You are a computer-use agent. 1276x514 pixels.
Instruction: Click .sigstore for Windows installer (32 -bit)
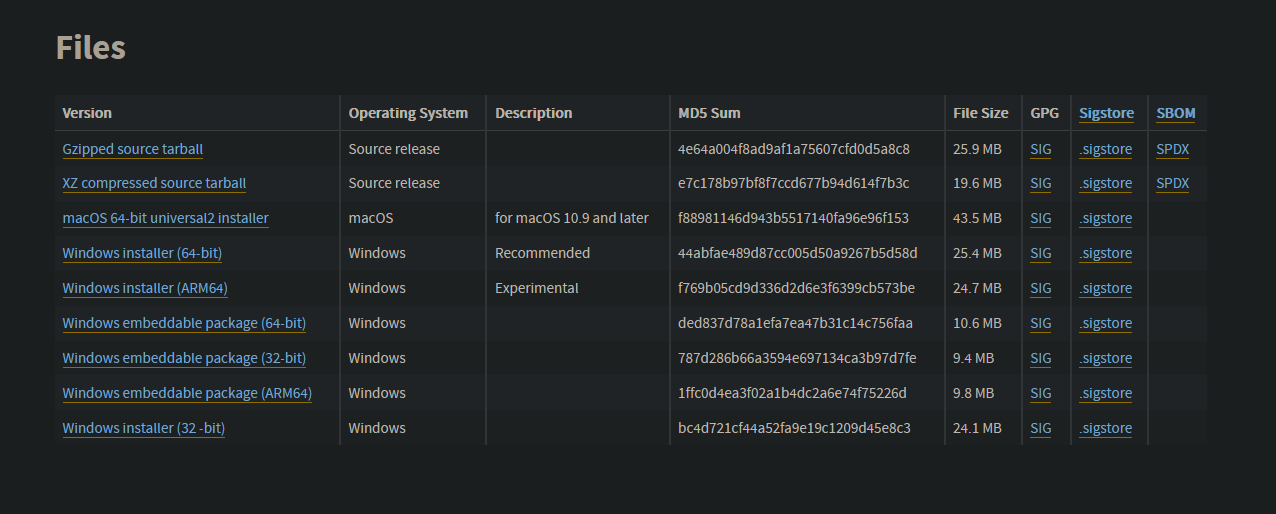pos(1106,428)
